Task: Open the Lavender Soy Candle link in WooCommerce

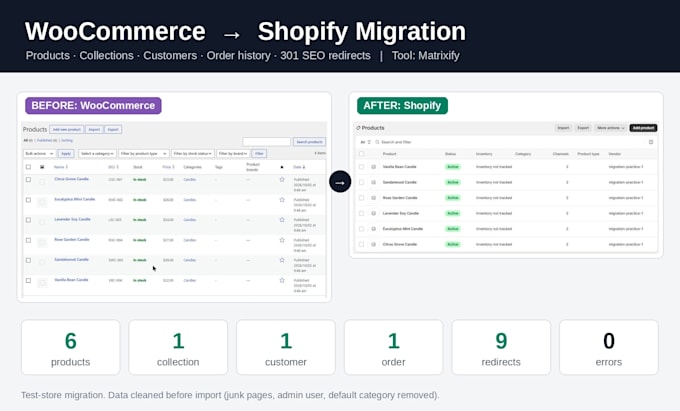Action: (x=72, y=219)
